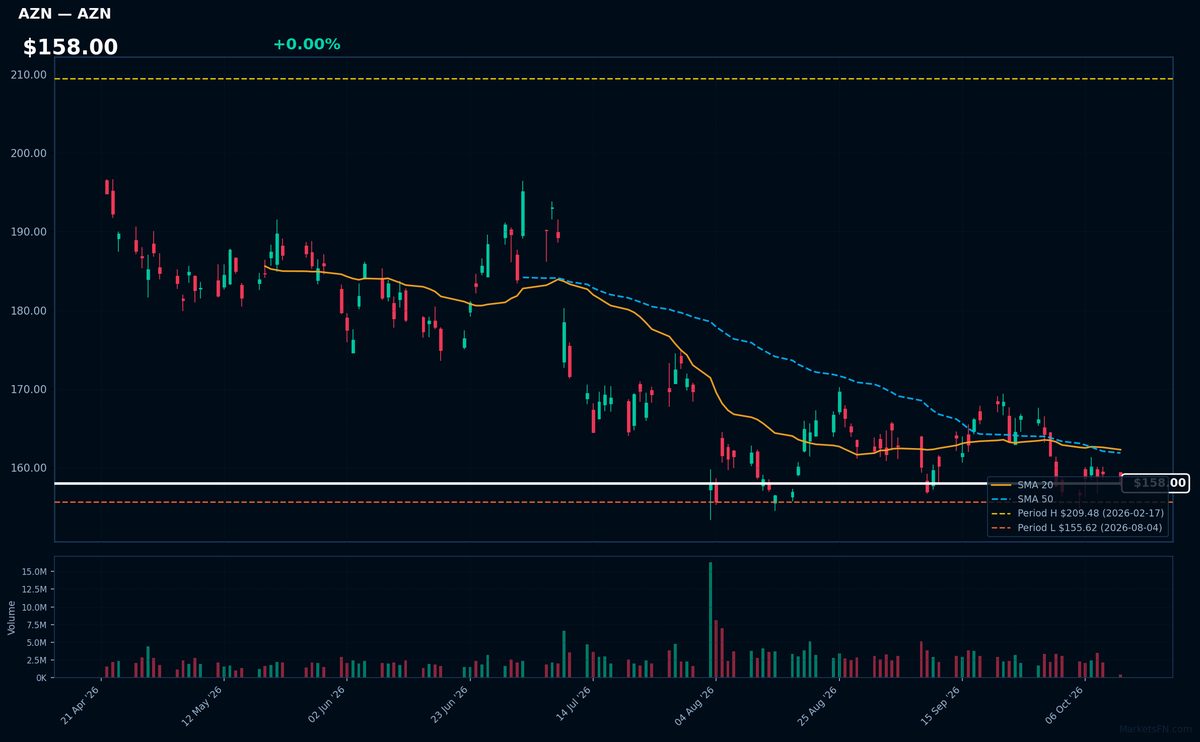Screen dimensions: 1200x742
Task: Click the AZN — AZN chart title
Action: [x=65, y=14]
